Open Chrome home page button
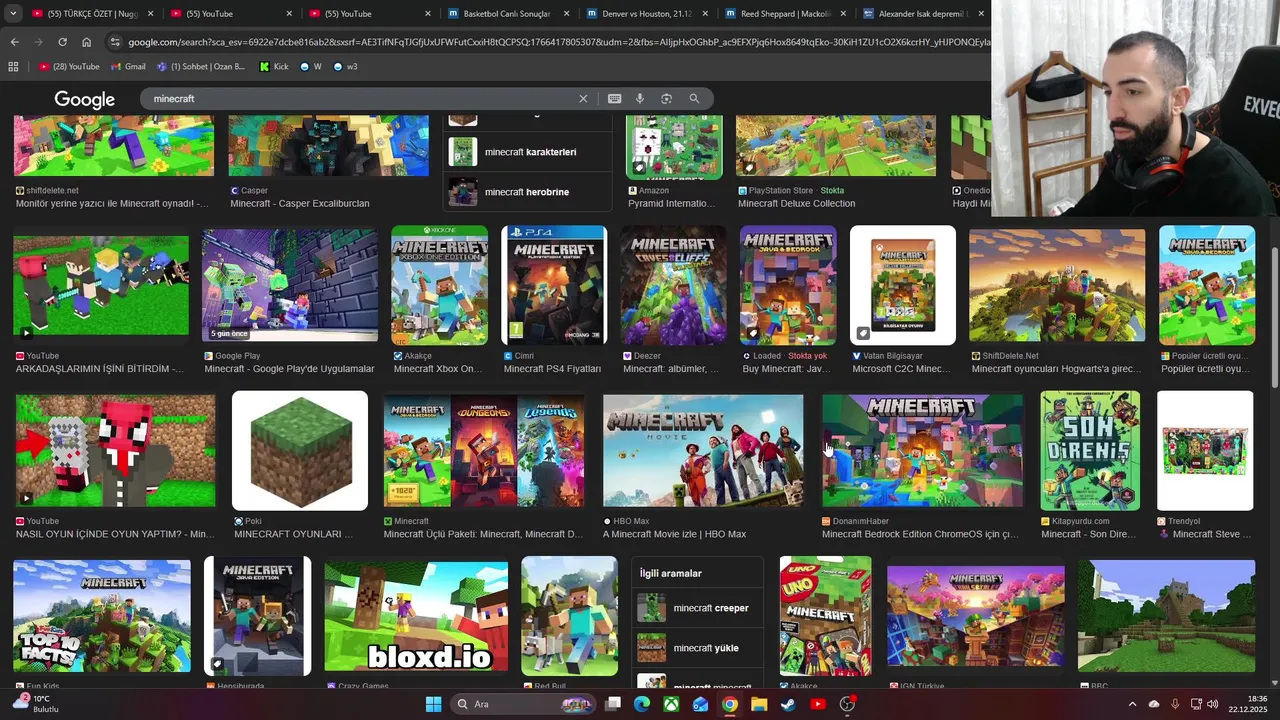 pyautogui.click(x=87, y=42)
